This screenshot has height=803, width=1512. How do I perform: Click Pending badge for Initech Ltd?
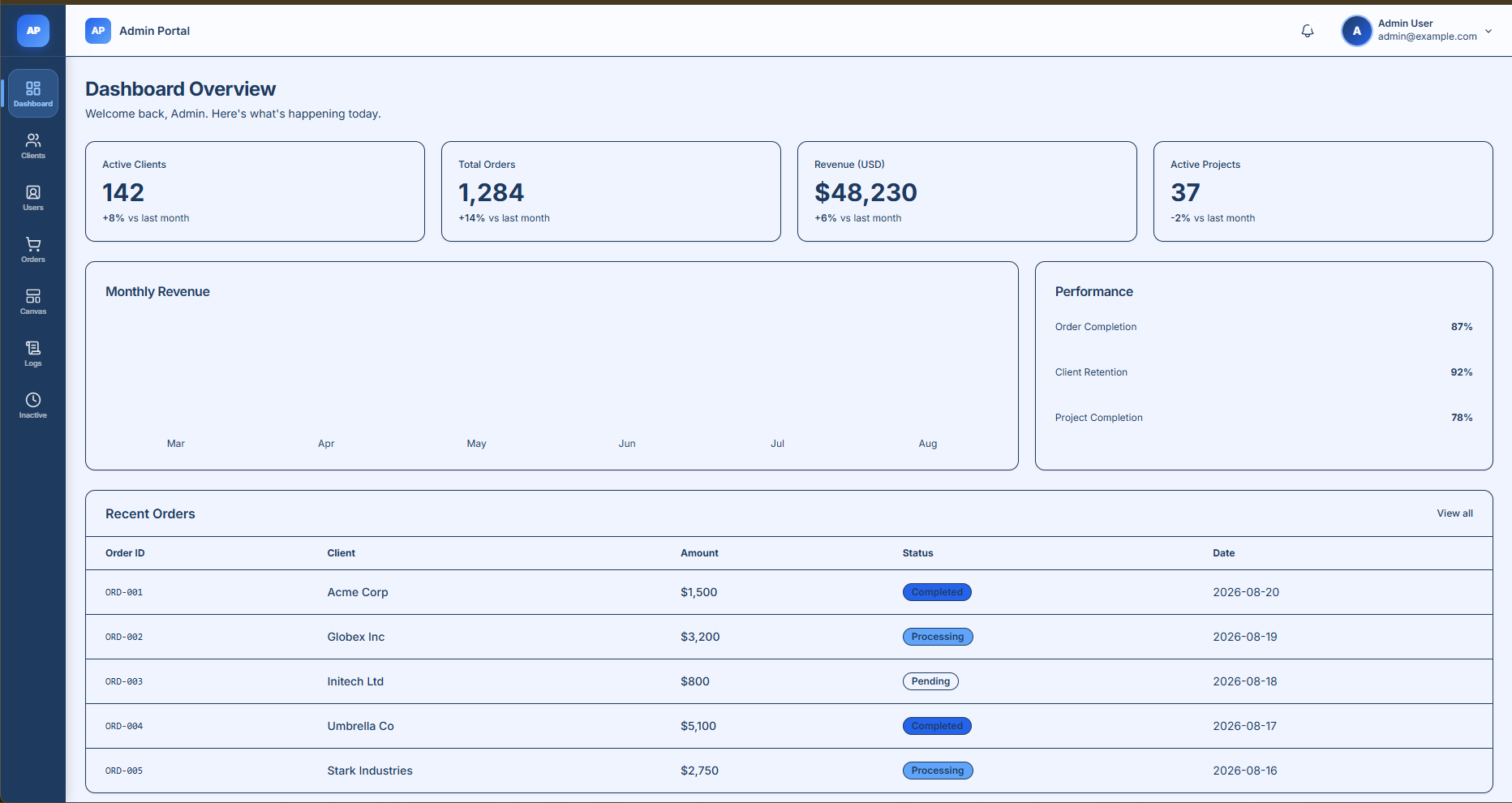pyautogui.click(x=930, y=681)
